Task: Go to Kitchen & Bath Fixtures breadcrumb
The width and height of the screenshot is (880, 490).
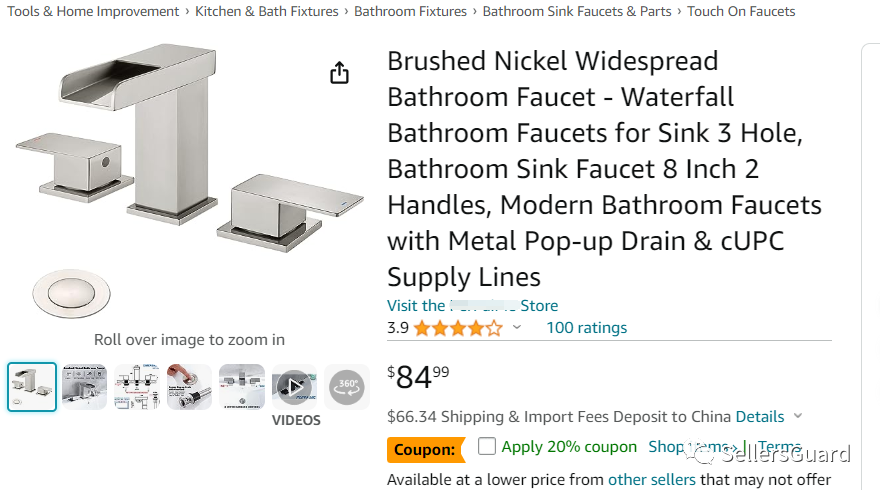Action: click(267, 12)
